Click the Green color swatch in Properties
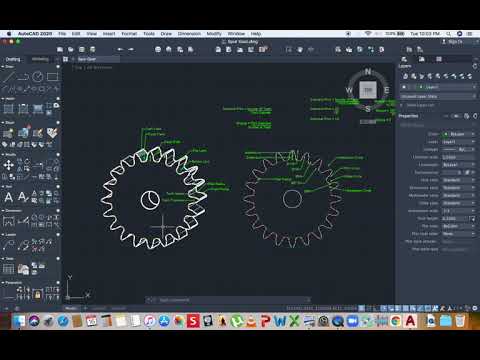 pyautogui.click(x=445, y=134)
